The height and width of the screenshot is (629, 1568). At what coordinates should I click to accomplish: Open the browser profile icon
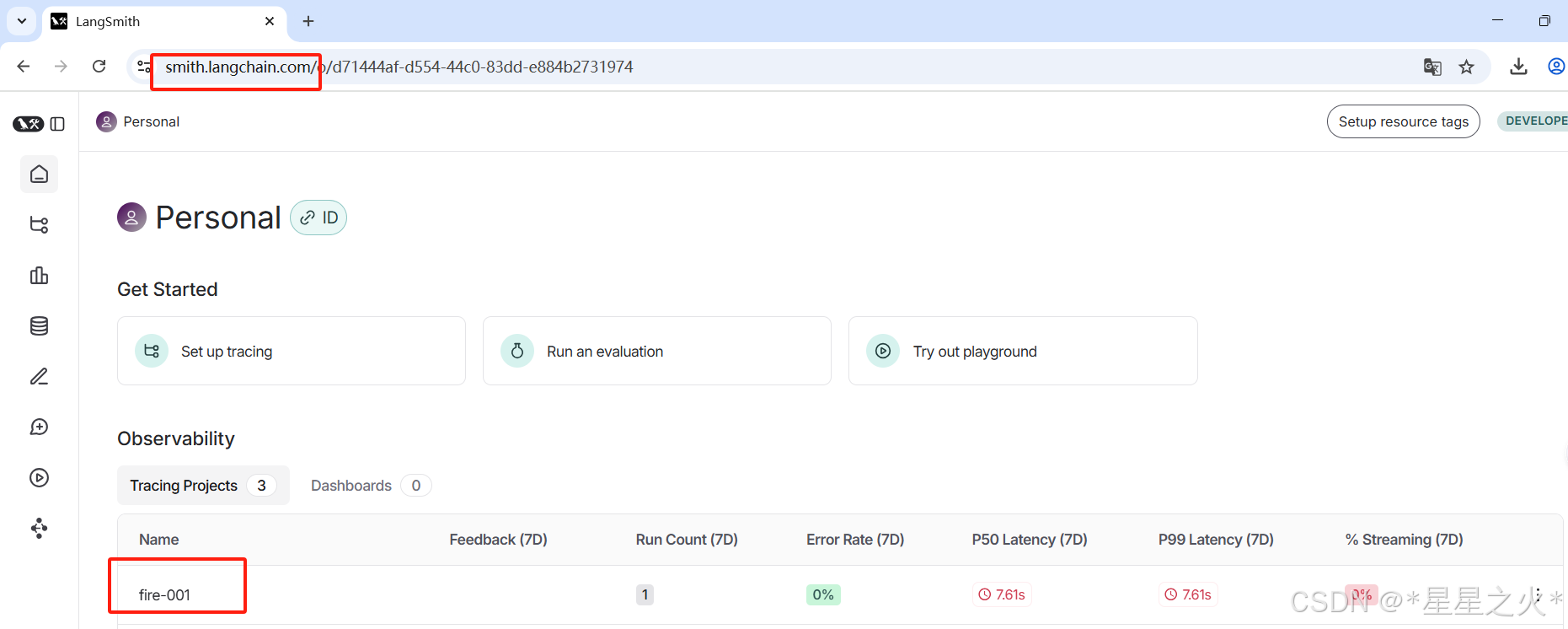(1556, 67)
